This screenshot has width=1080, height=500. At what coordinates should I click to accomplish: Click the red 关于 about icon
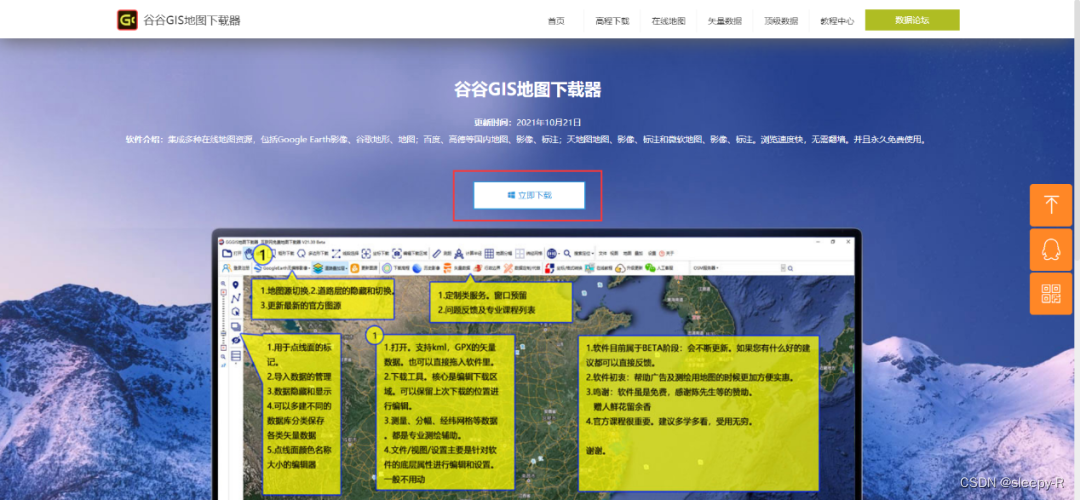(x=661, y=253)
